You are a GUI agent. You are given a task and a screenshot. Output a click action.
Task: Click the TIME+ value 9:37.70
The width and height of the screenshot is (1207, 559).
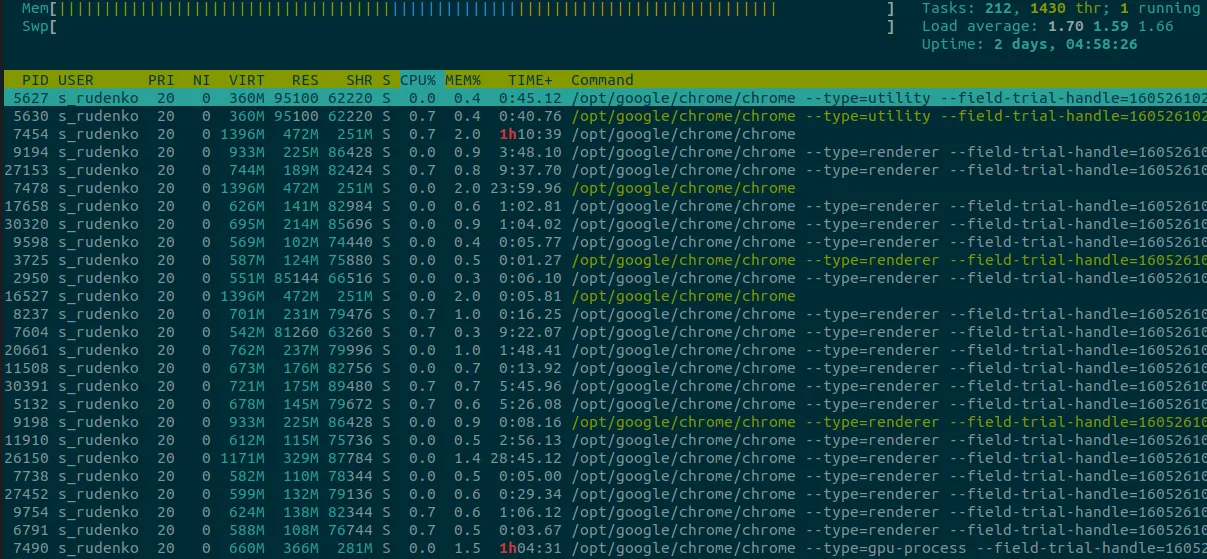pyautogui.click(x=530, y=170)
